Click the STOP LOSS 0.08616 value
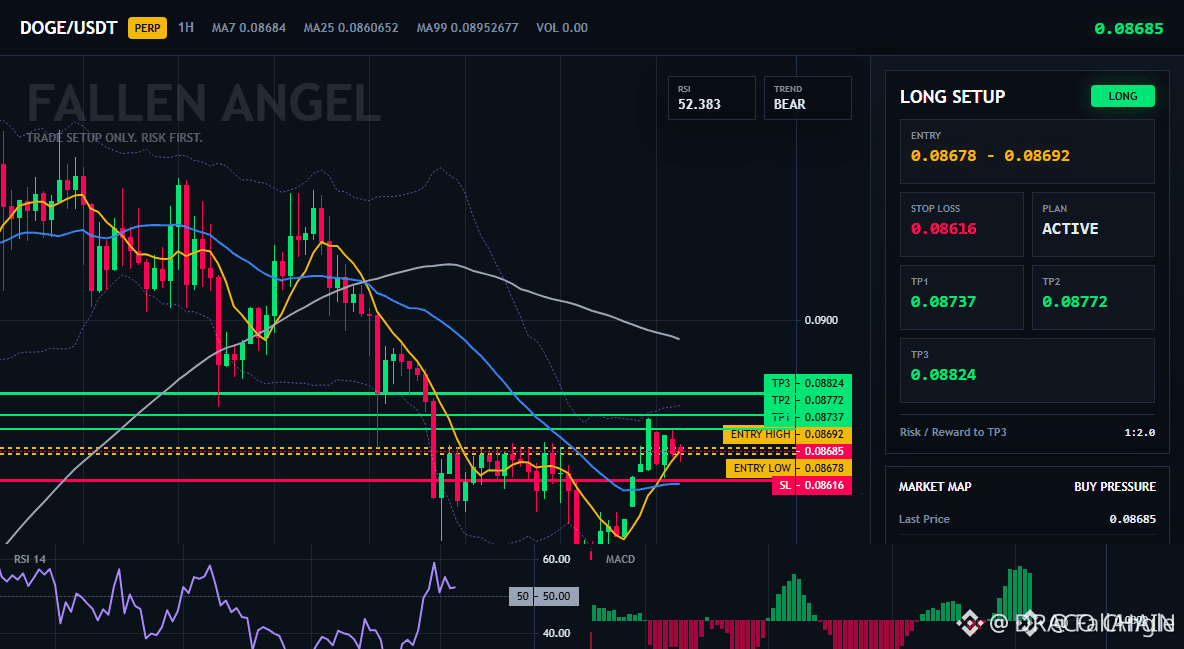This screenshot has height=649, width=1184. 943,229
